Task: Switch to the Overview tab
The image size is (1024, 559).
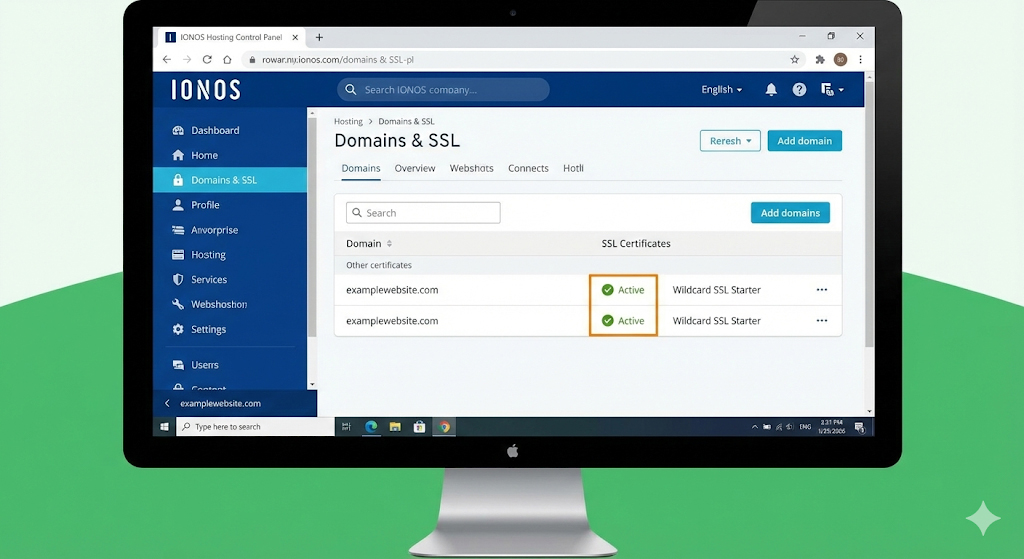Action: pos(415,168)
